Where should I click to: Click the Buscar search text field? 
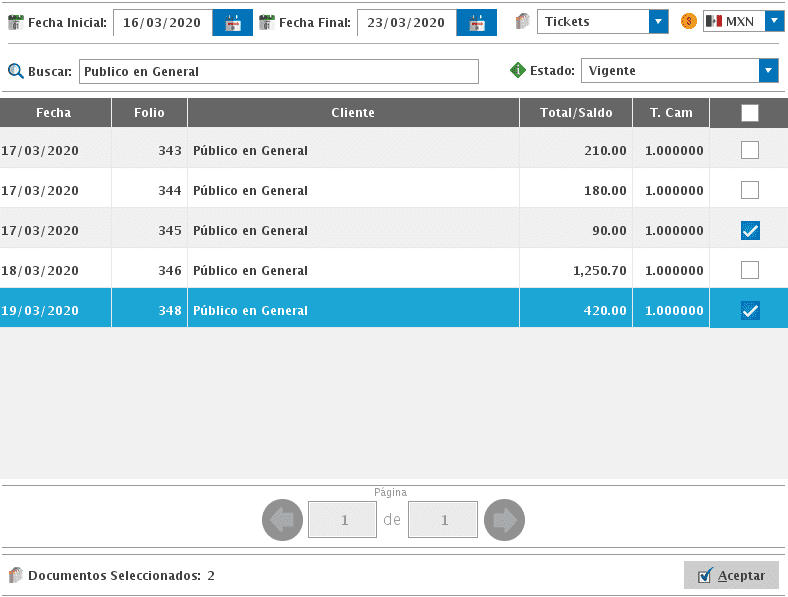pos(278,72)
